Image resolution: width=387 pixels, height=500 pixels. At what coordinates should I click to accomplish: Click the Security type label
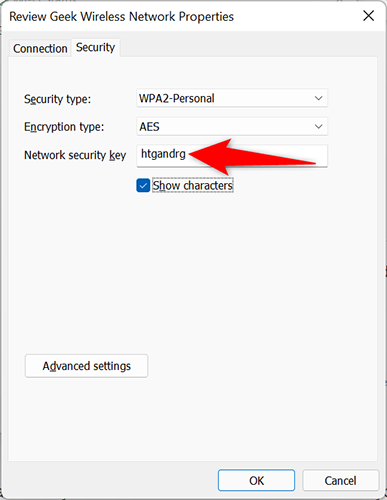[x=57, y=99]
